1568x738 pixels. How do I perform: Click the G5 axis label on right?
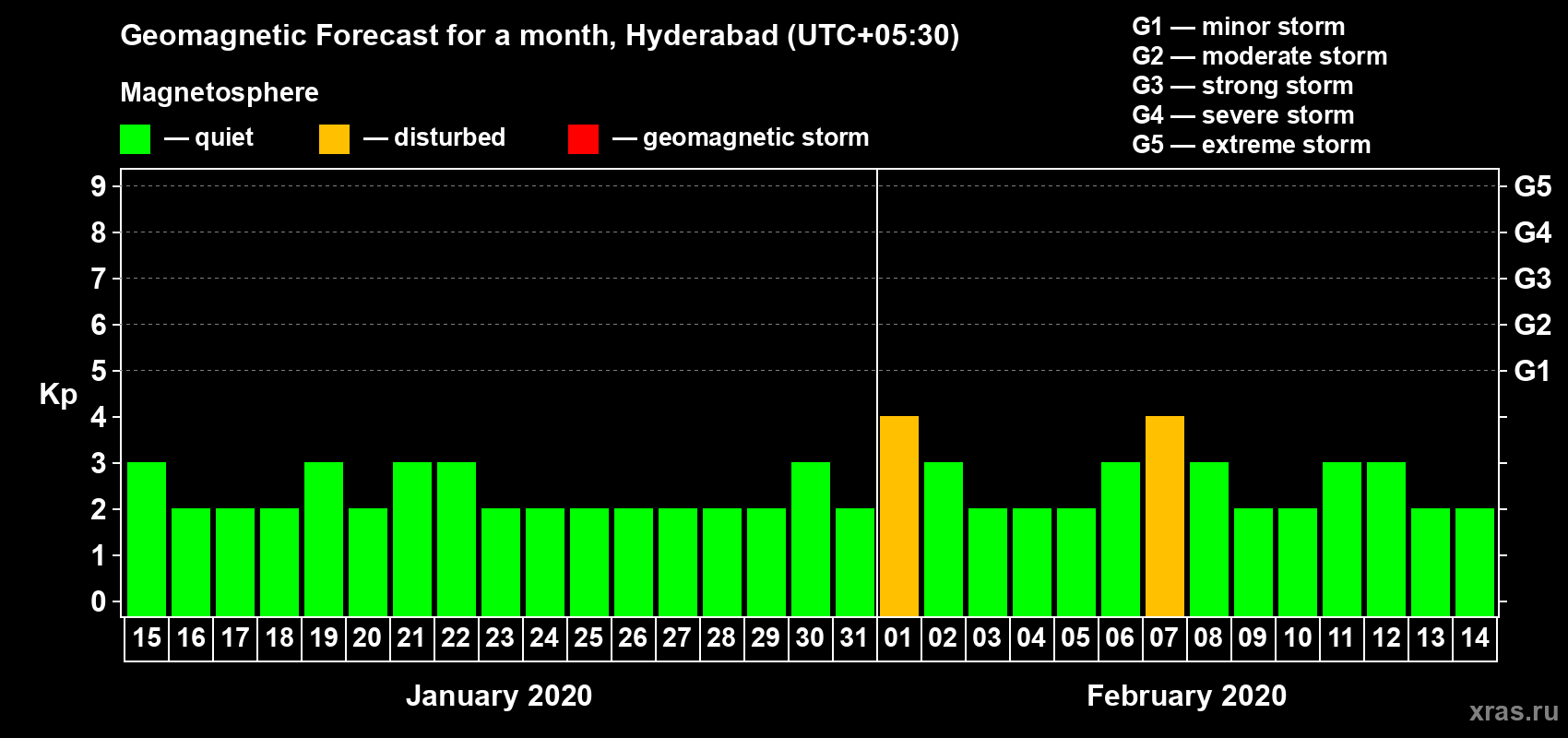pyautogui.click(x=1533, y=186)
